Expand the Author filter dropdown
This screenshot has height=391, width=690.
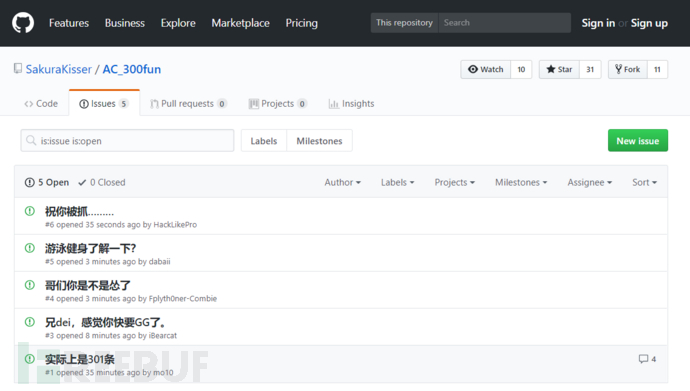click(342, 182)
